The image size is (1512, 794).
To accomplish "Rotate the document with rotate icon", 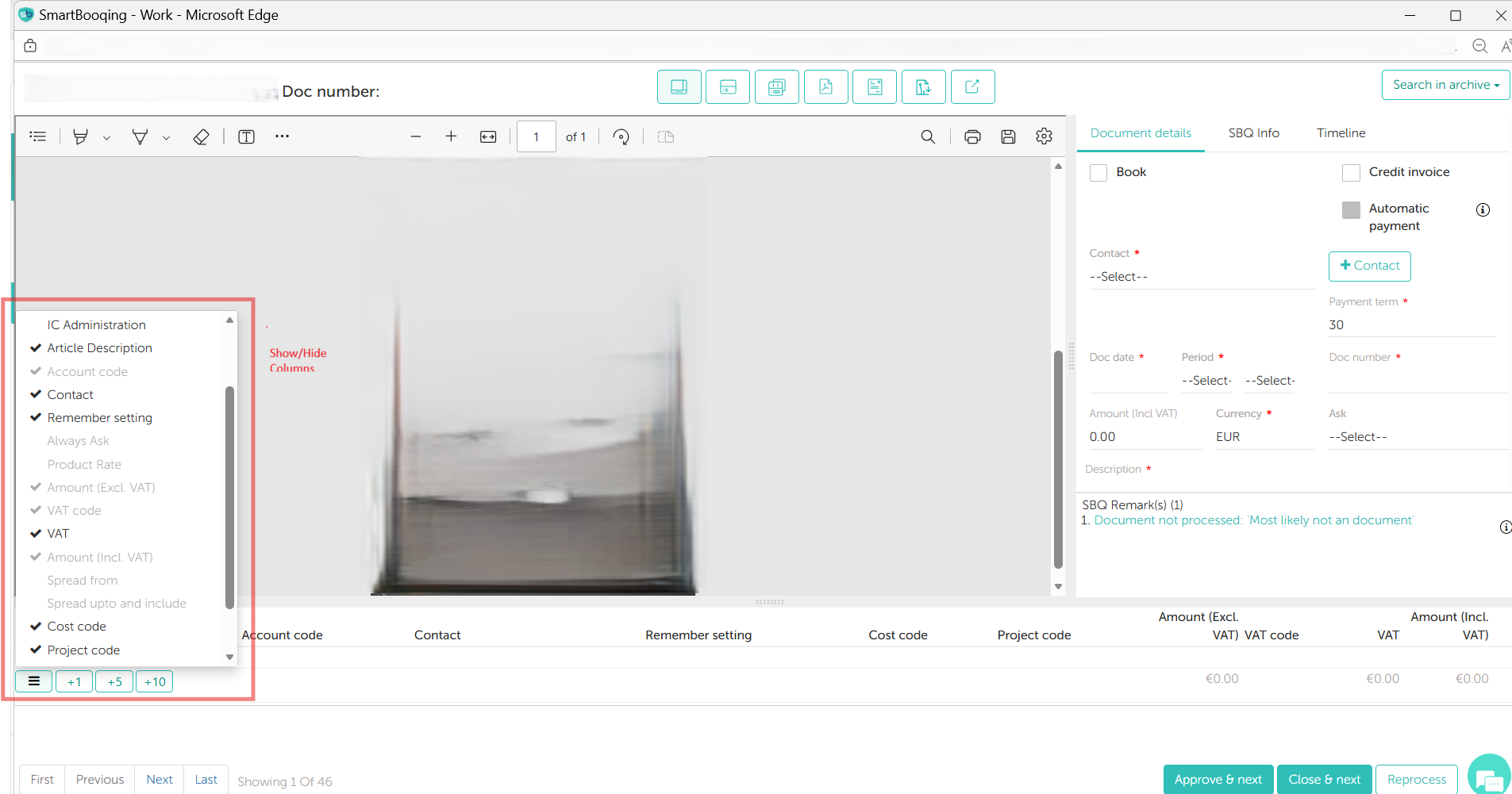I will pos(621,137).
